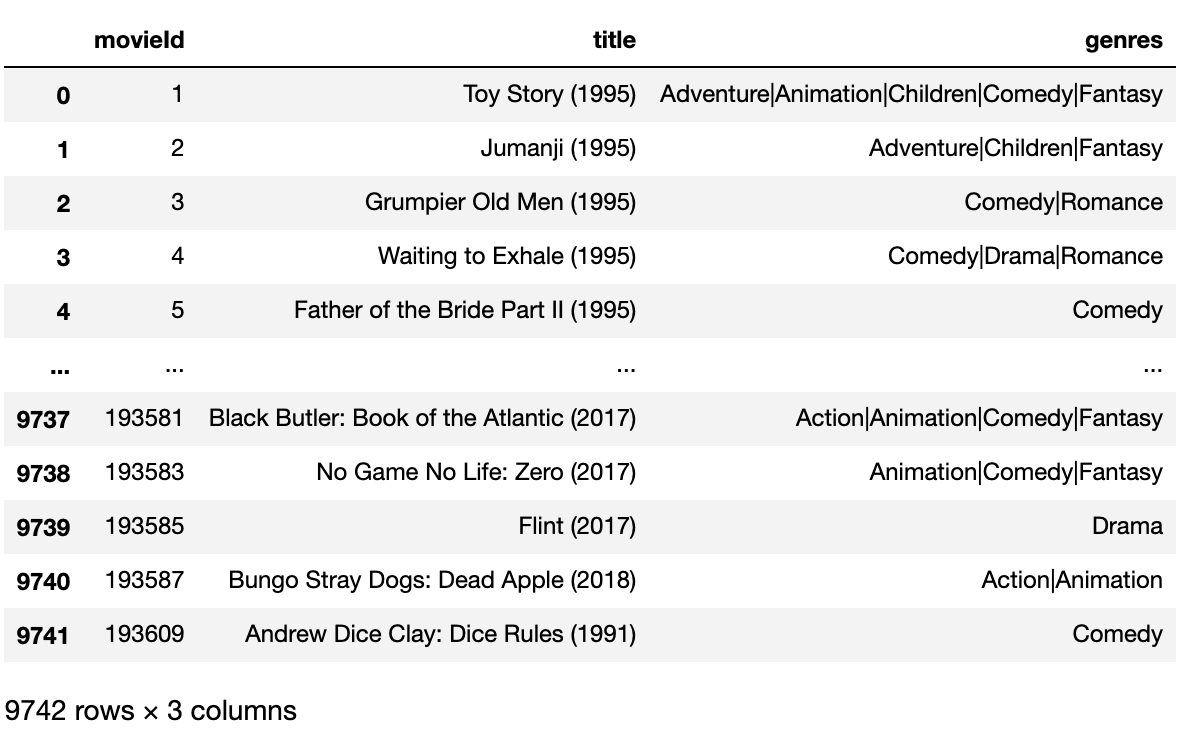Click the Grumpier Old Men (1995) cell
The width and height of the screenshot is (1184, 732).
click(x=500, y=202)
